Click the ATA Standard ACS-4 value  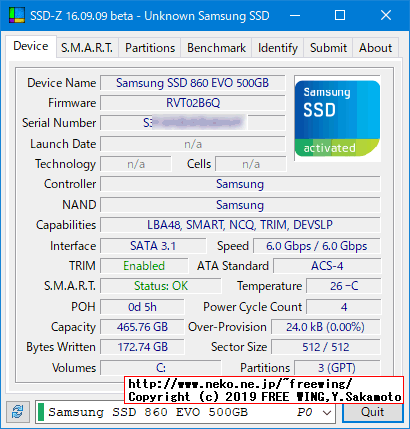coord(327,266)
